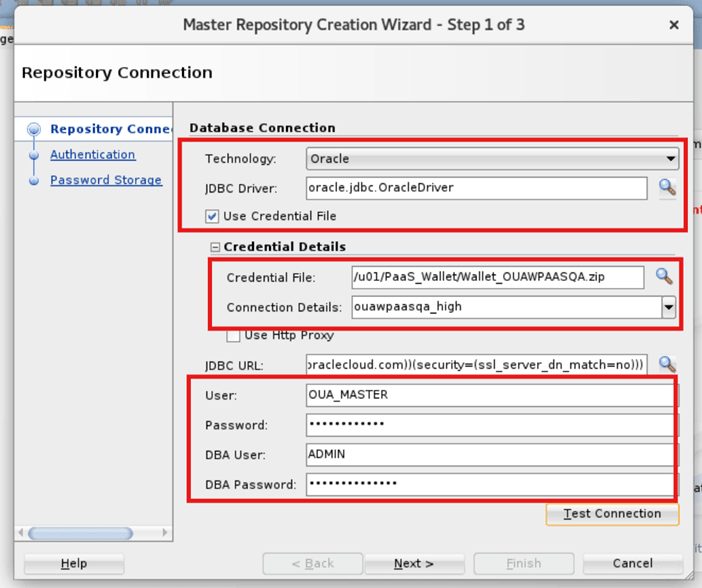Click the User field containing OUA_MASTER
The width and height of the screenshot is (702, 588).
pyautogui.click(x=490, y=395)
